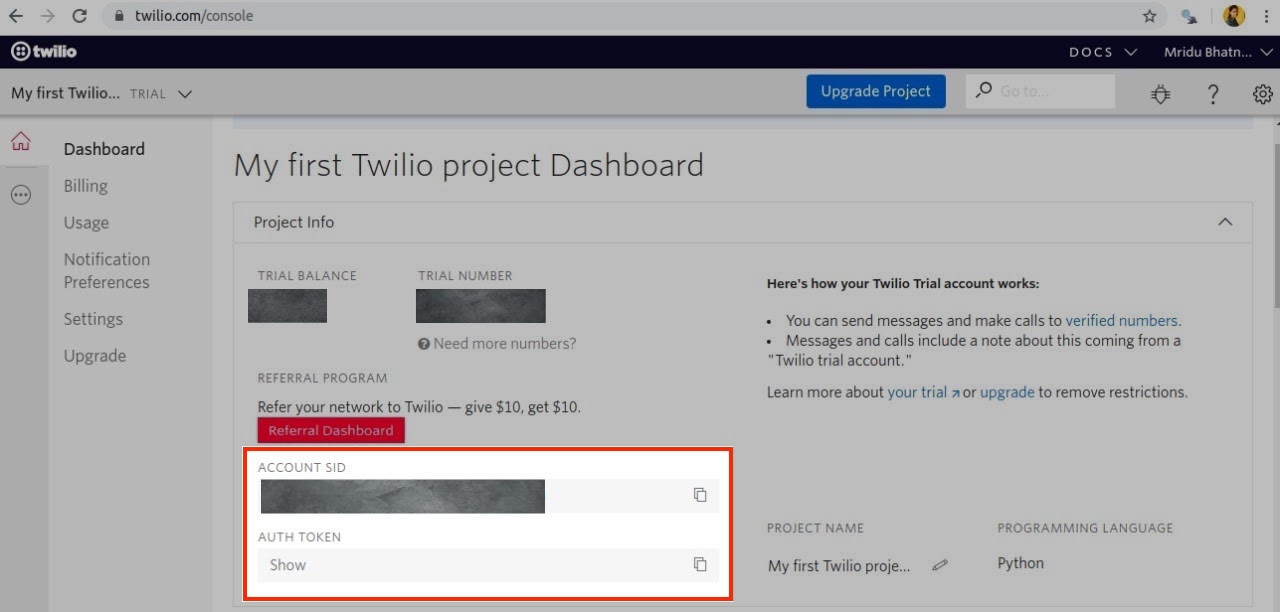The image size is (1280, 612).
Task: Click the Referral Dashboard button
Action: coord(331,430)
